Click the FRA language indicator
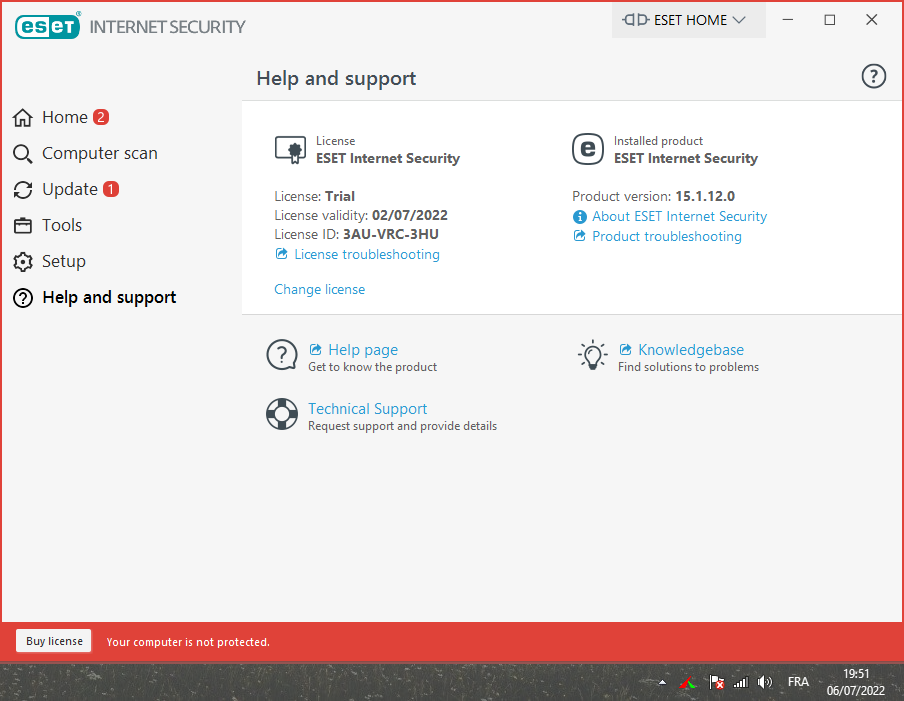 798,682
